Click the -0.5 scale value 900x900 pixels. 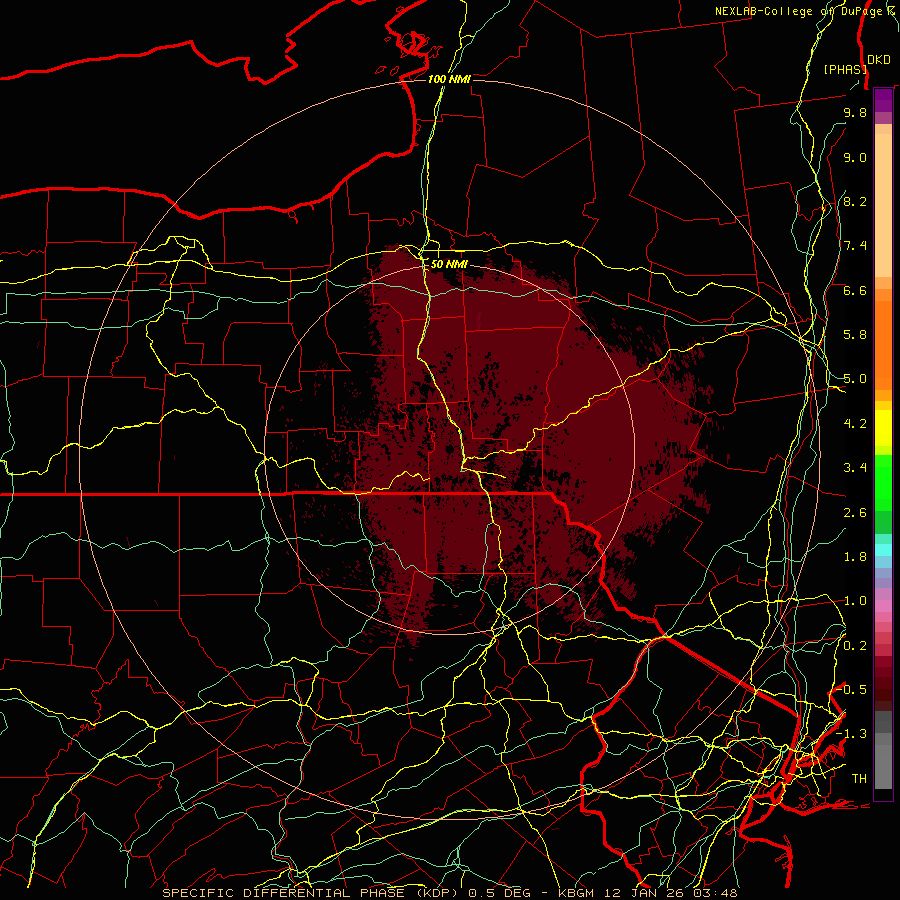click(x=852, y=690)
